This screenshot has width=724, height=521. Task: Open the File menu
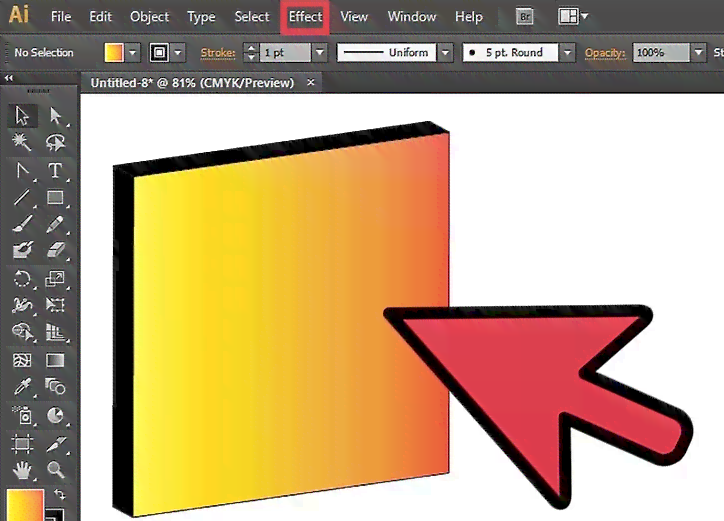pyautogui.click(x=61, y=17)
